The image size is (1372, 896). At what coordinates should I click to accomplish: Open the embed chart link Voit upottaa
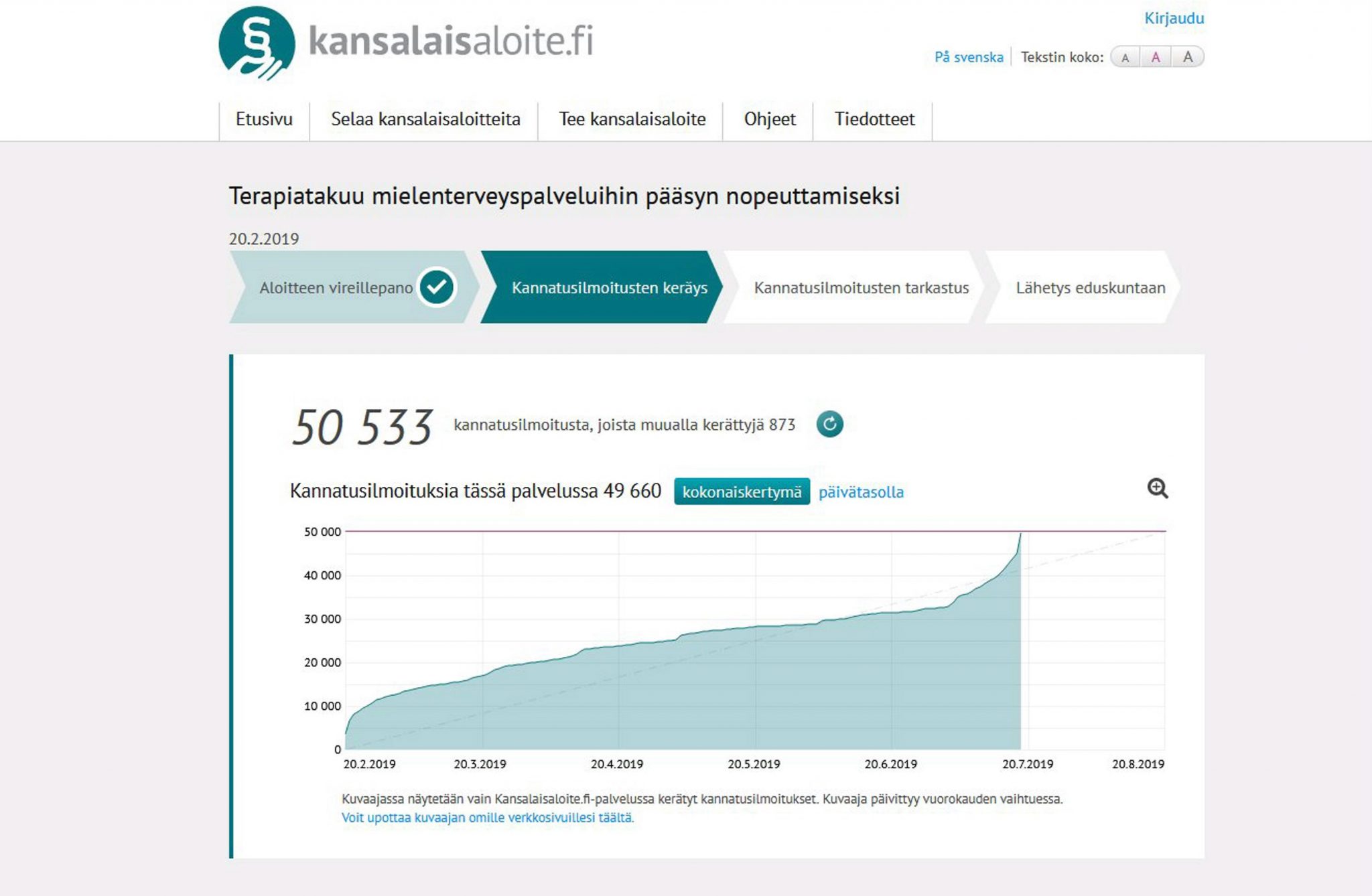[x=487, y=818]
